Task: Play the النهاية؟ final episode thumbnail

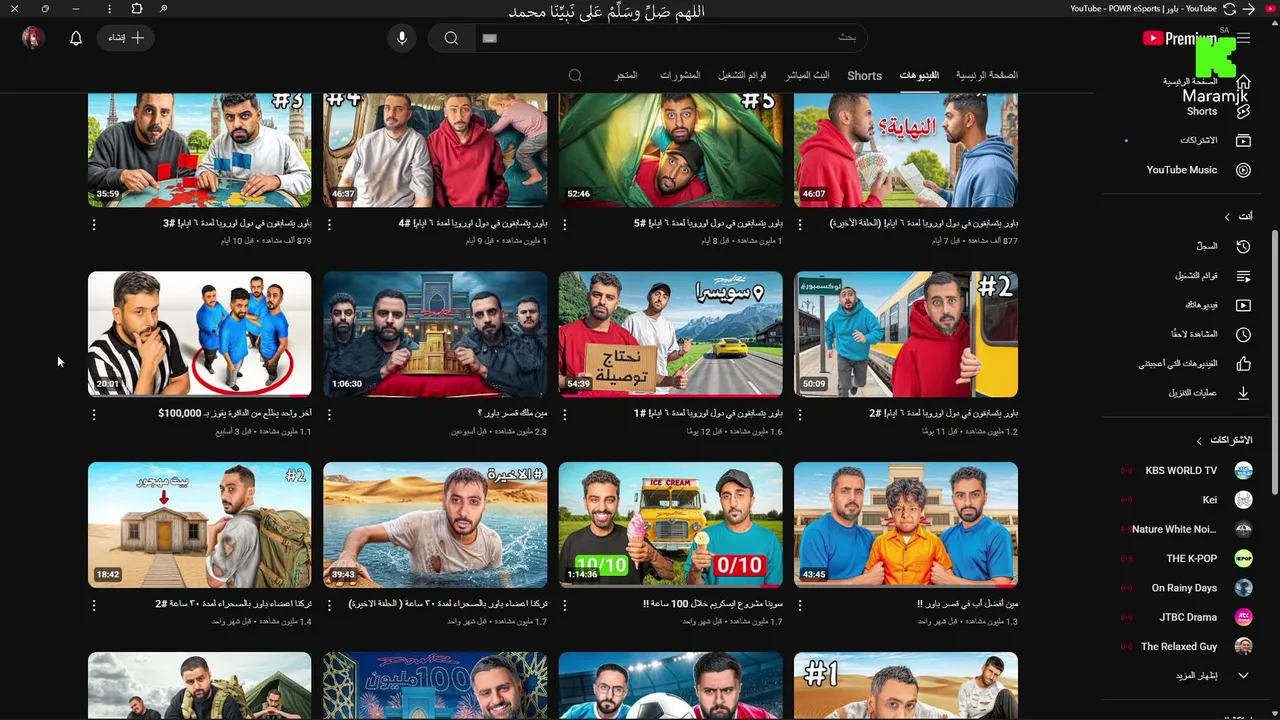Action: tap(906, 150)
